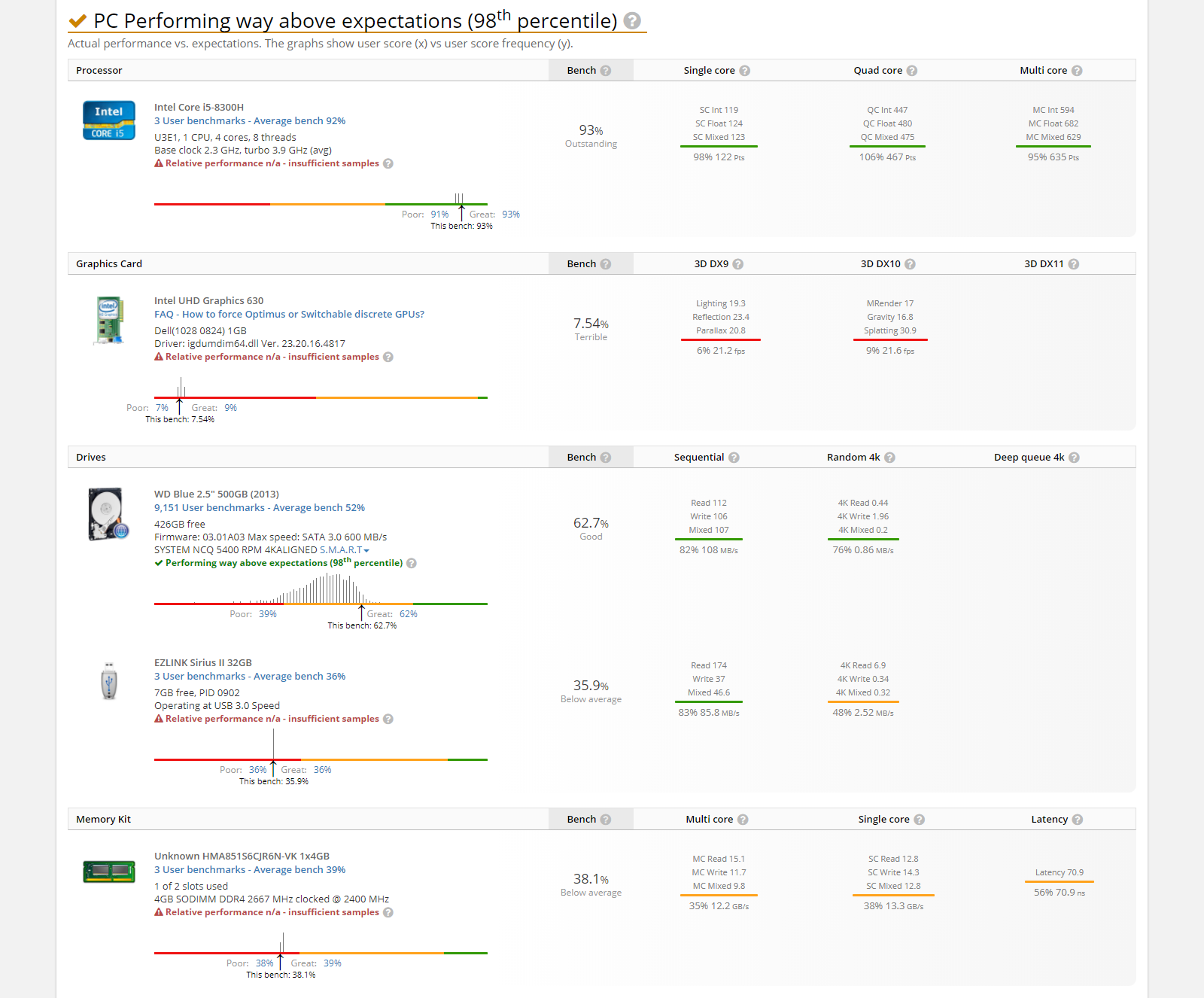Open memory kit 3 User benchmarks link

[x=250, y=870]
